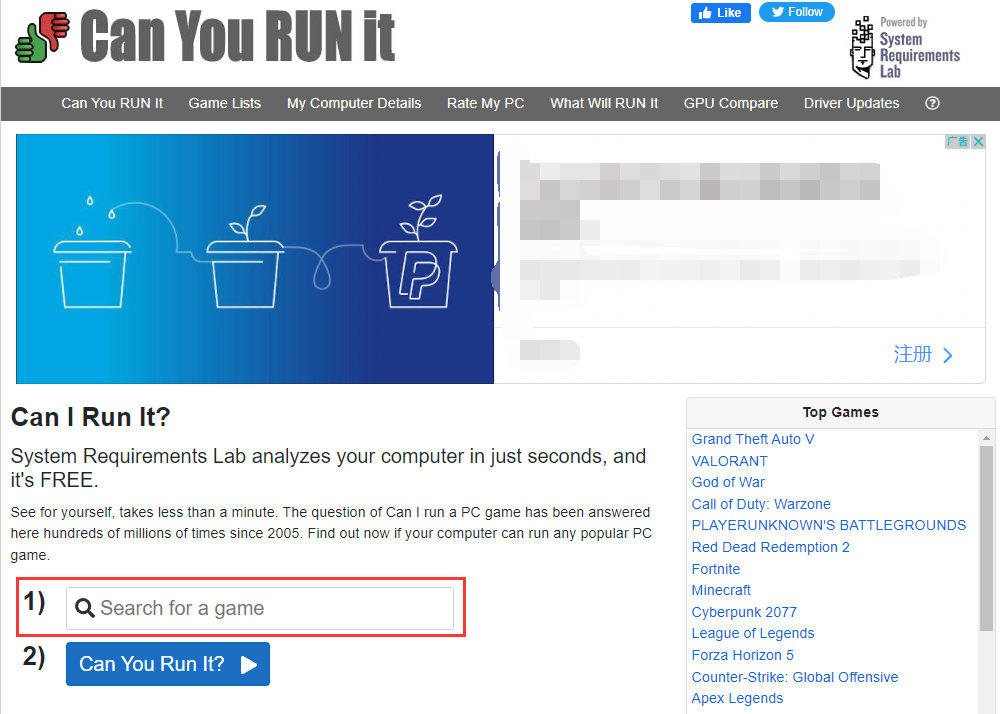
Task: Open Game Lists menu item
Action: click(x=224, y=103)
